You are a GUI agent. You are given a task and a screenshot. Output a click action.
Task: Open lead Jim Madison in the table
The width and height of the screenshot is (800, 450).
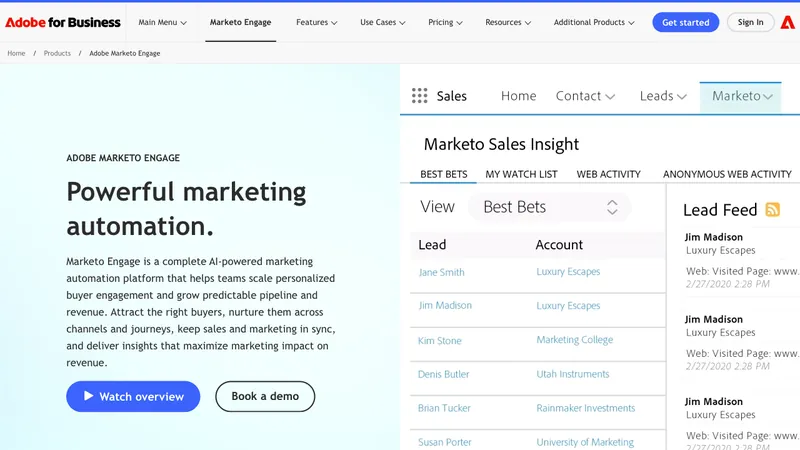coord(445,305)
